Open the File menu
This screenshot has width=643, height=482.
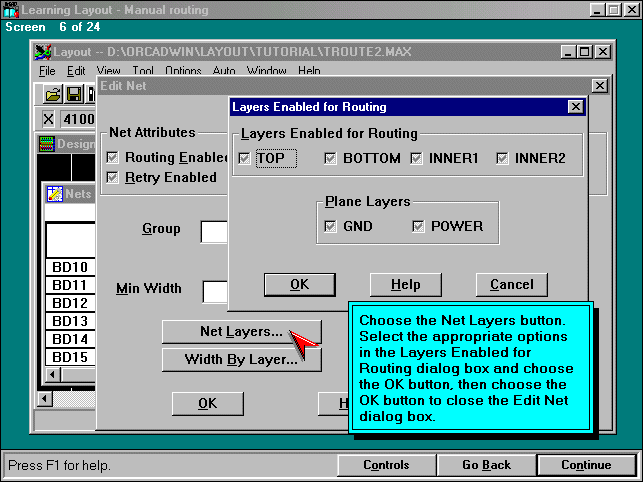47,71
